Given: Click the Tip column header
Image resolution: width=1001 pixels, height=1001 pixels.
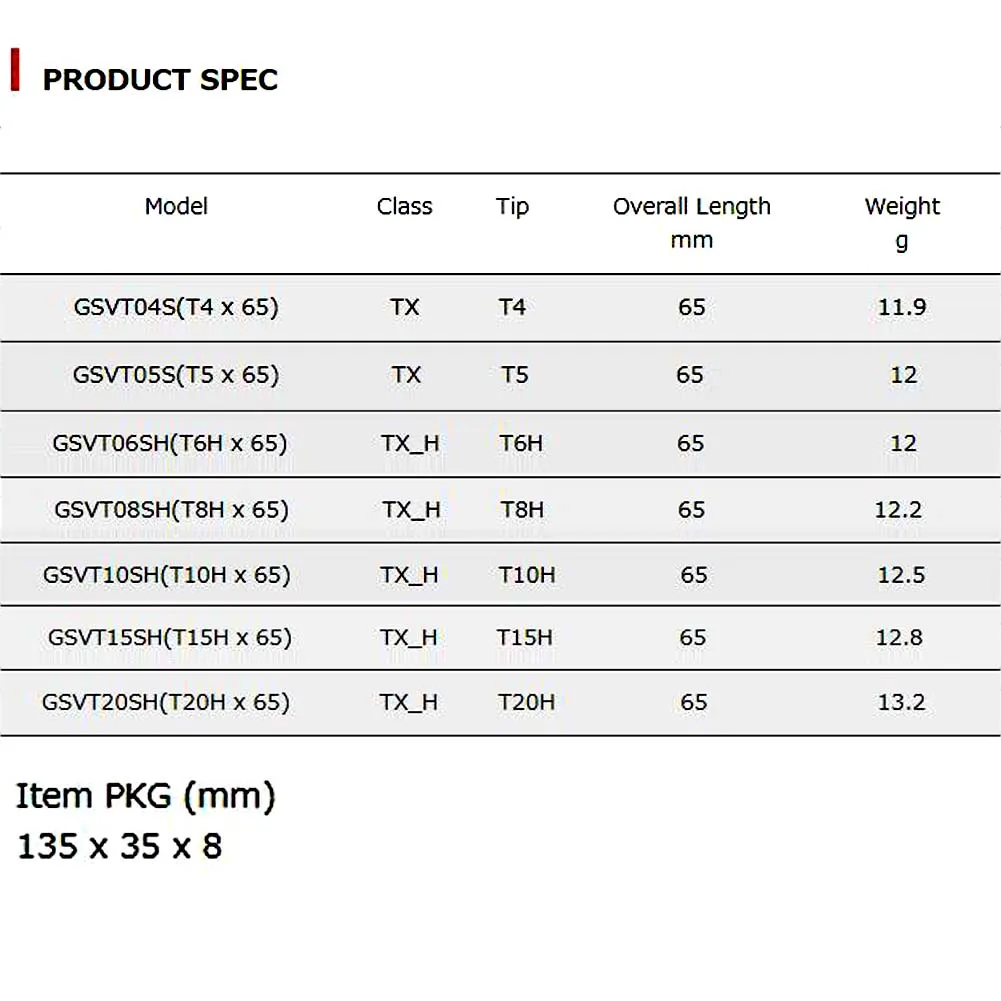Looking at the screenshot, I should pos(512,207).
